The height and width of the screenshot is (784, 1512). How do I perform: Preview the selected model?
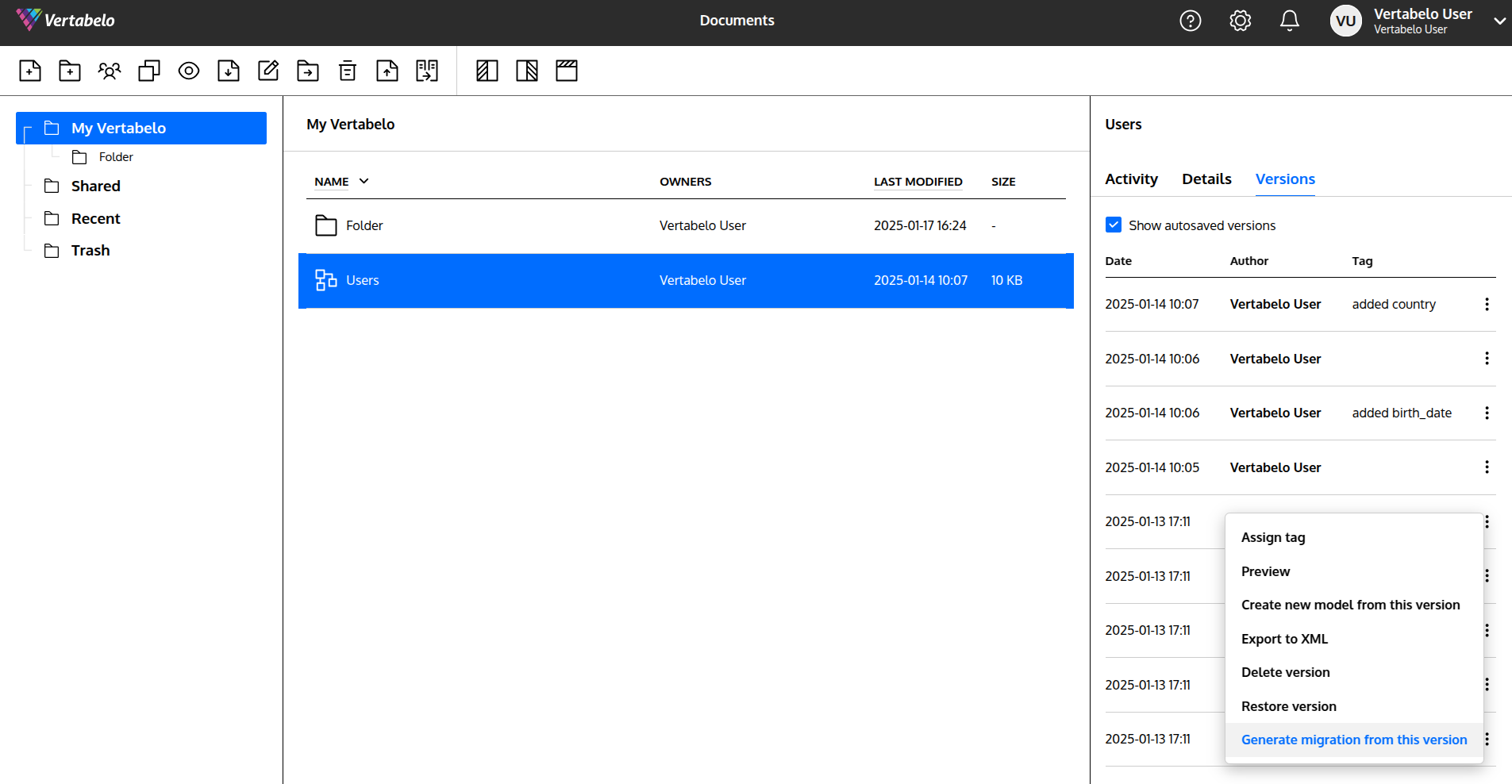[x=188, y=70]
